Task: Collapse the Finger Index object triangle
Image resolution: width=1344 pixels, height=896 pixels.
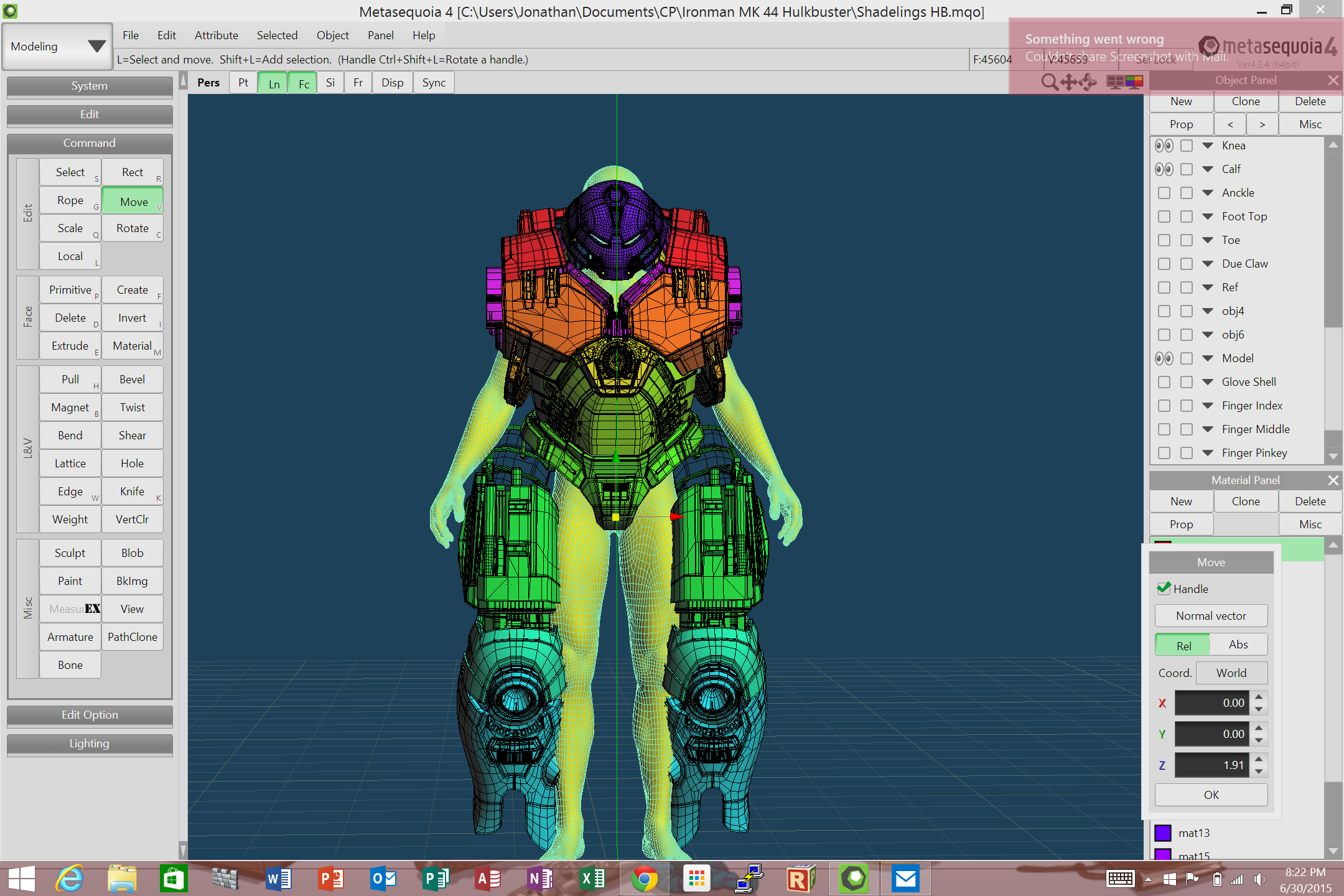Action: pyautogui.click(x=1208, y=406)
